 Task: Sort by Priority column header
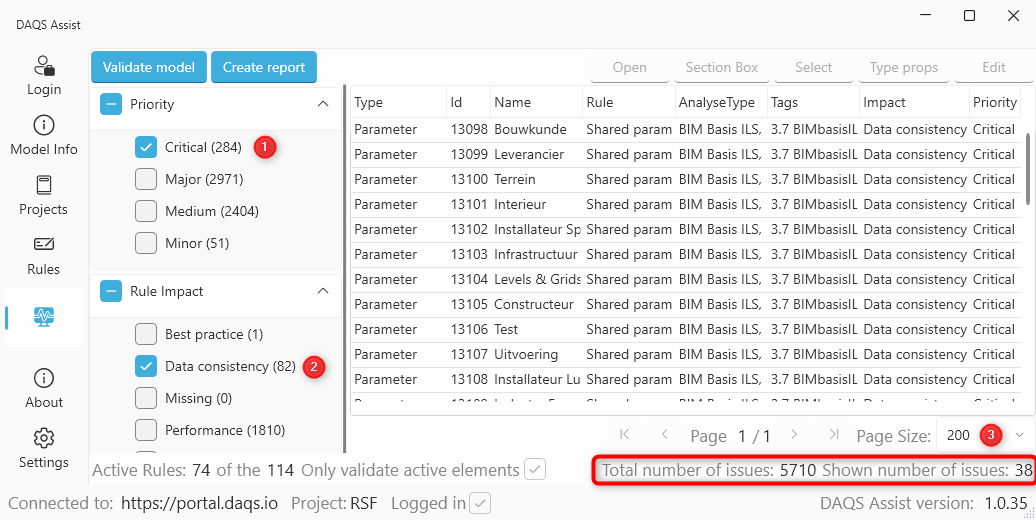(994, 102)
